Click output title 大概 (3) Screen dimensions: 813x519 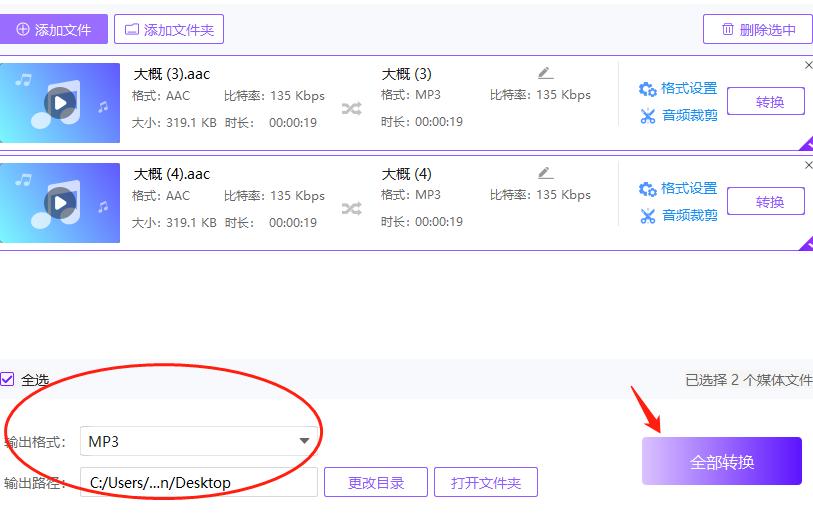(x=406, y=74)
